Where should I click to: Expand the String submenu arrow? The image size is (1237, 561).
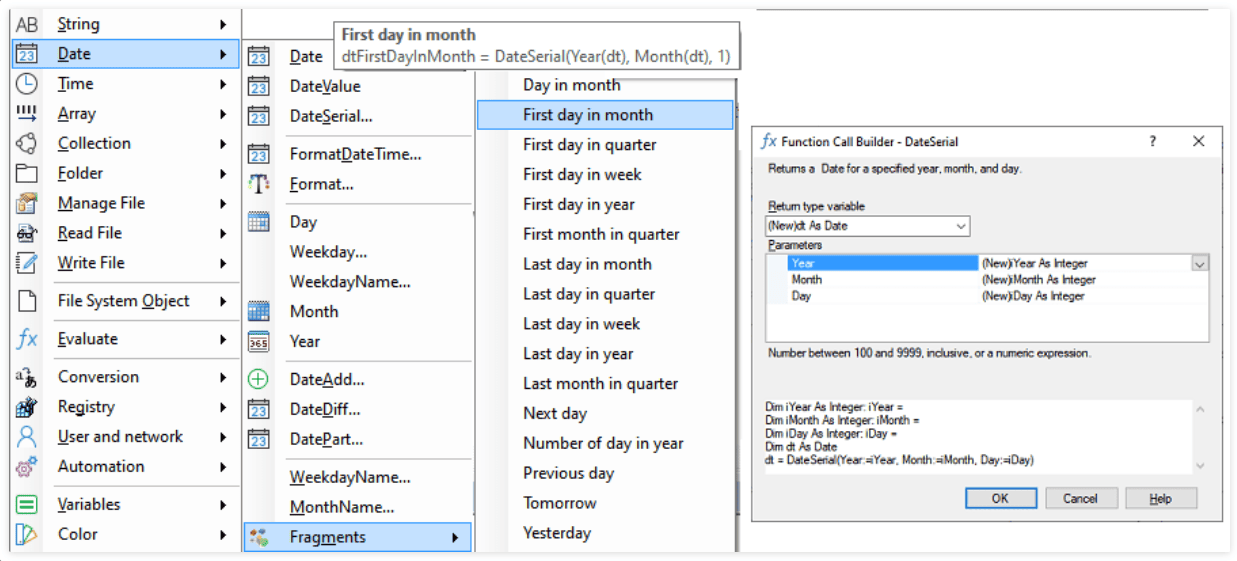(x=223, y=24)
